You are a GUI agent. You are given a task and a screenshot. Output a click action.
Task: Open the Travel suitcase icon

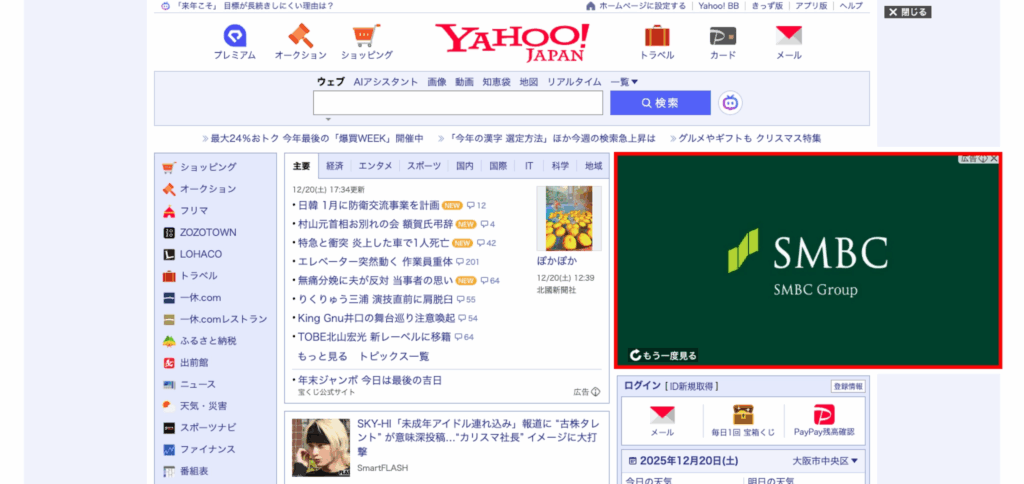click(x=657, y=36)
